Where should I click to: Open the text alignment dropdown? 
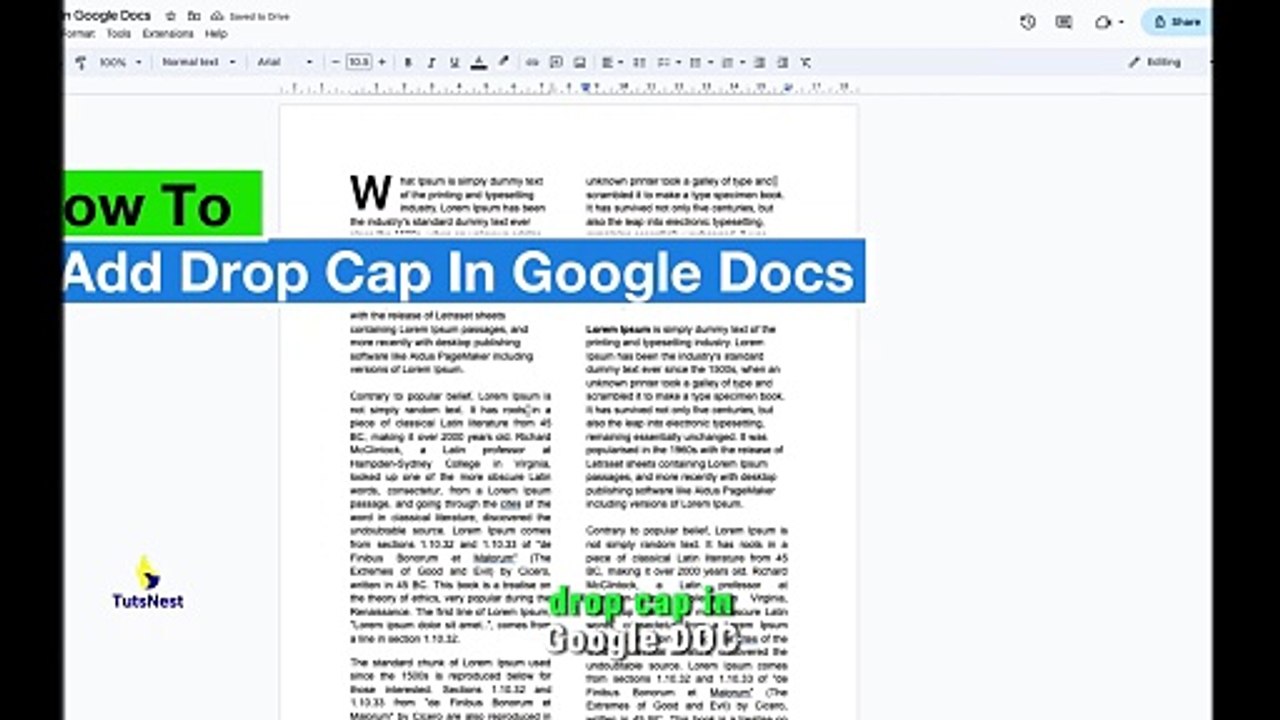coord(611,62)
